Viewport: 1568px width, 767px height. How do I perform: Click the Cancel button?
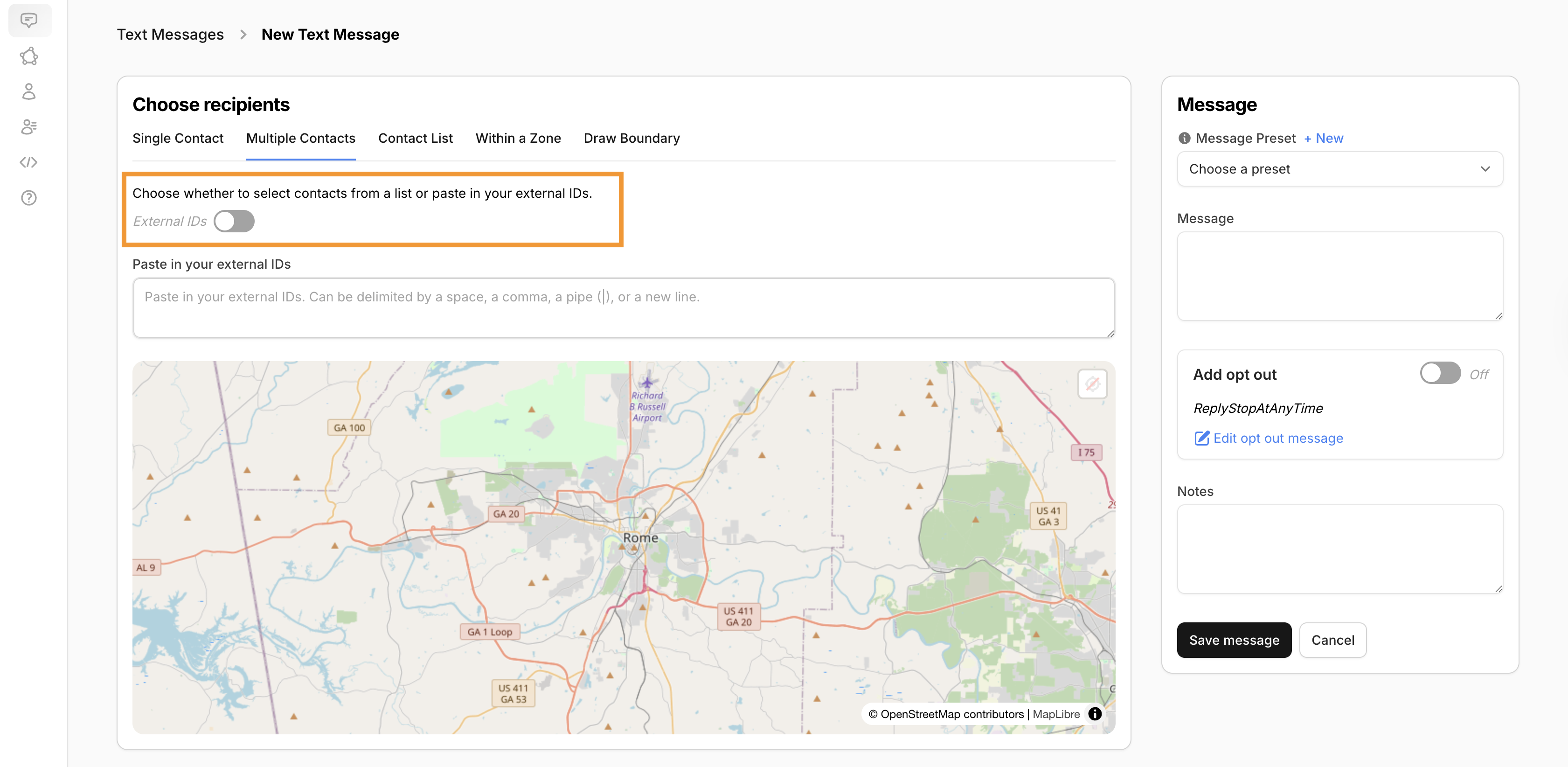pyautogui.click(x=1332, y=640)
